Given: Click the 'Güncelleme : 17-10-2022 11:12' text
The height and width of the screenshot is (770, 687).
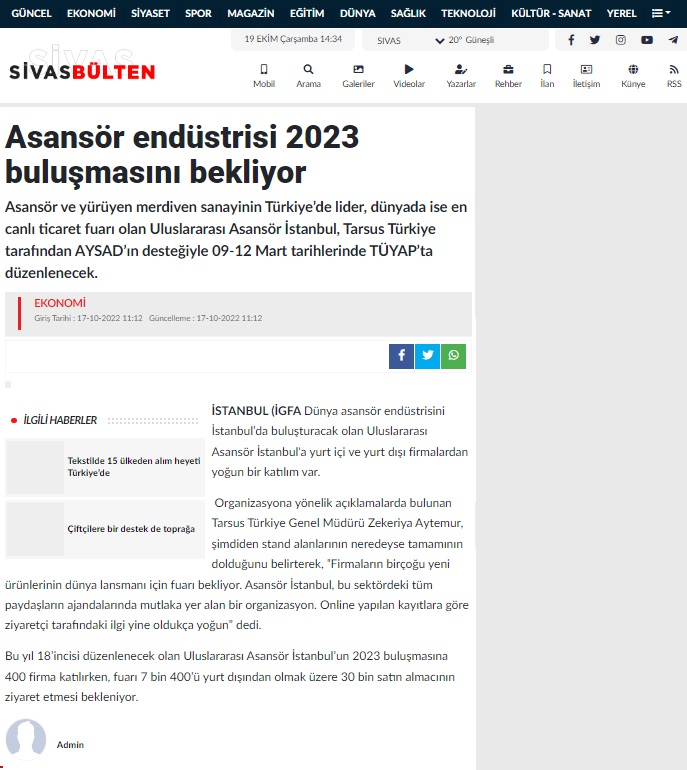Looking at the screenshot, I should [205, 318].
